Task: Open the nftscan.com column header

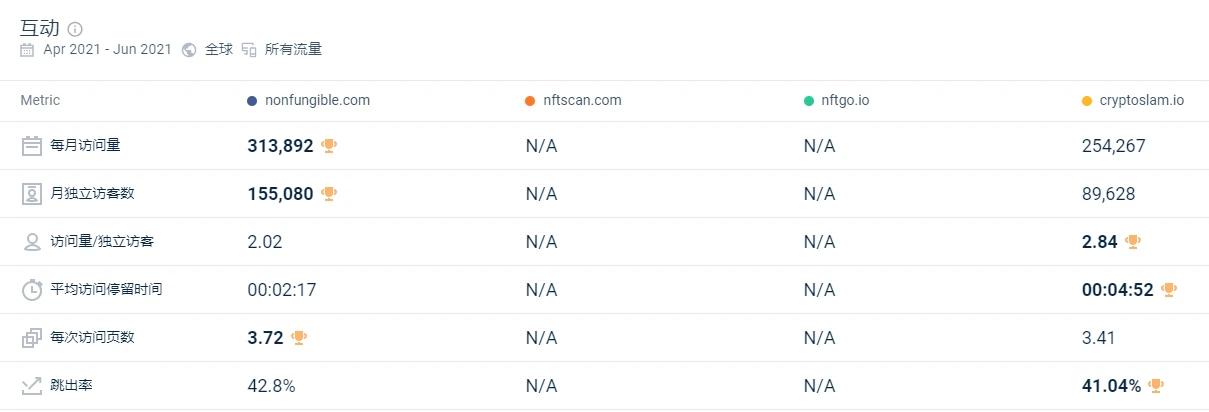Action: 582,100
